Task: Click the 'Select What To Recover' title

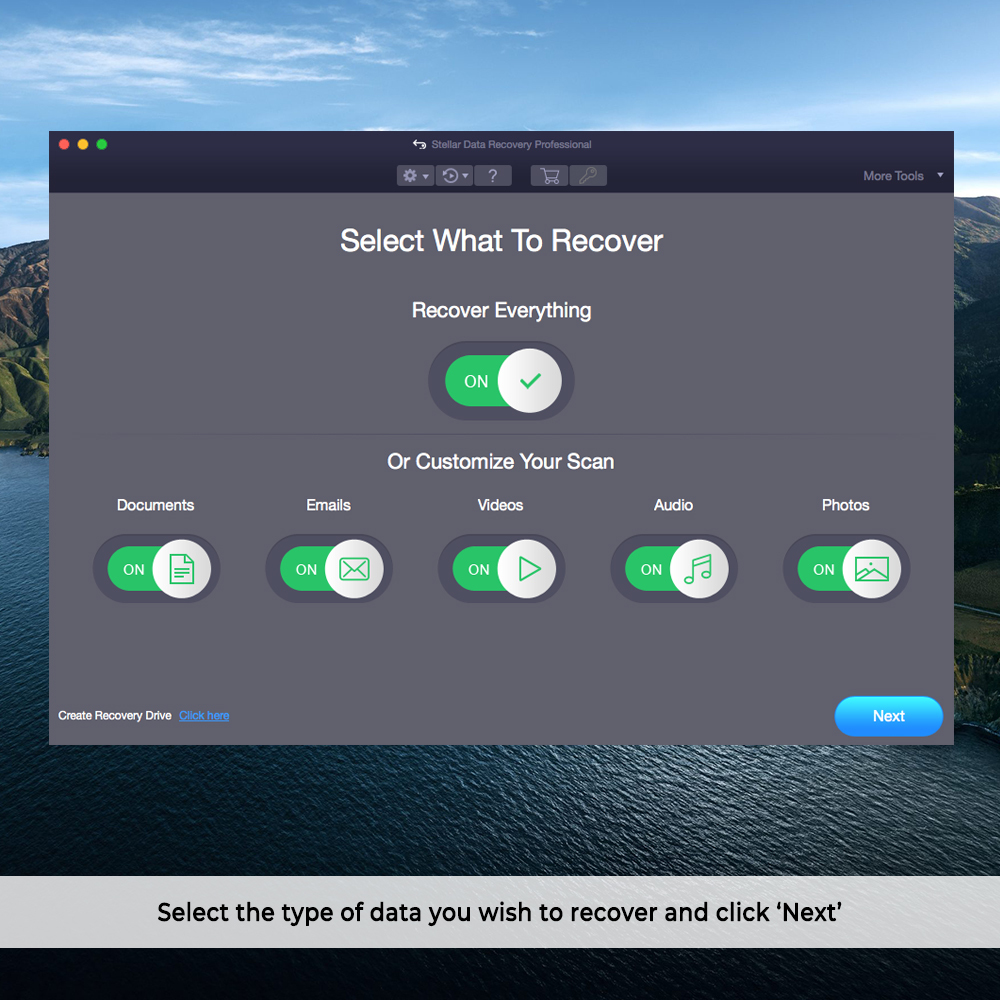Action: pos(501,241)
